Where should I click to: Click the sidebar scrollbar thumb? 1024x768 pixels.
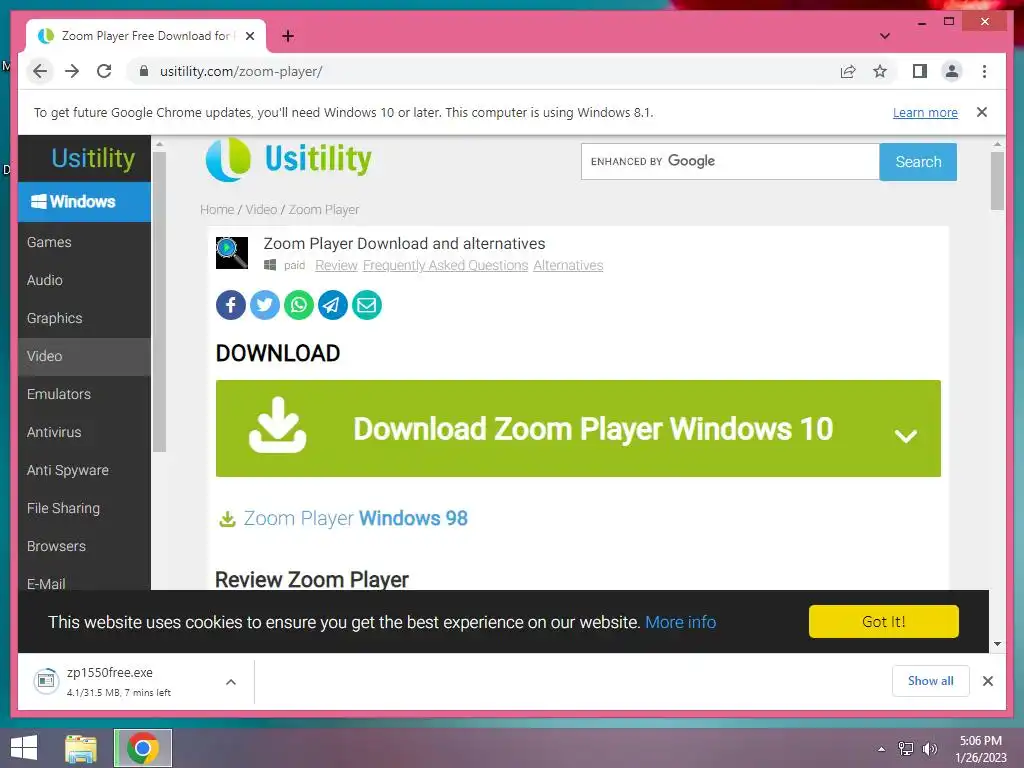(x=159, y=302)
